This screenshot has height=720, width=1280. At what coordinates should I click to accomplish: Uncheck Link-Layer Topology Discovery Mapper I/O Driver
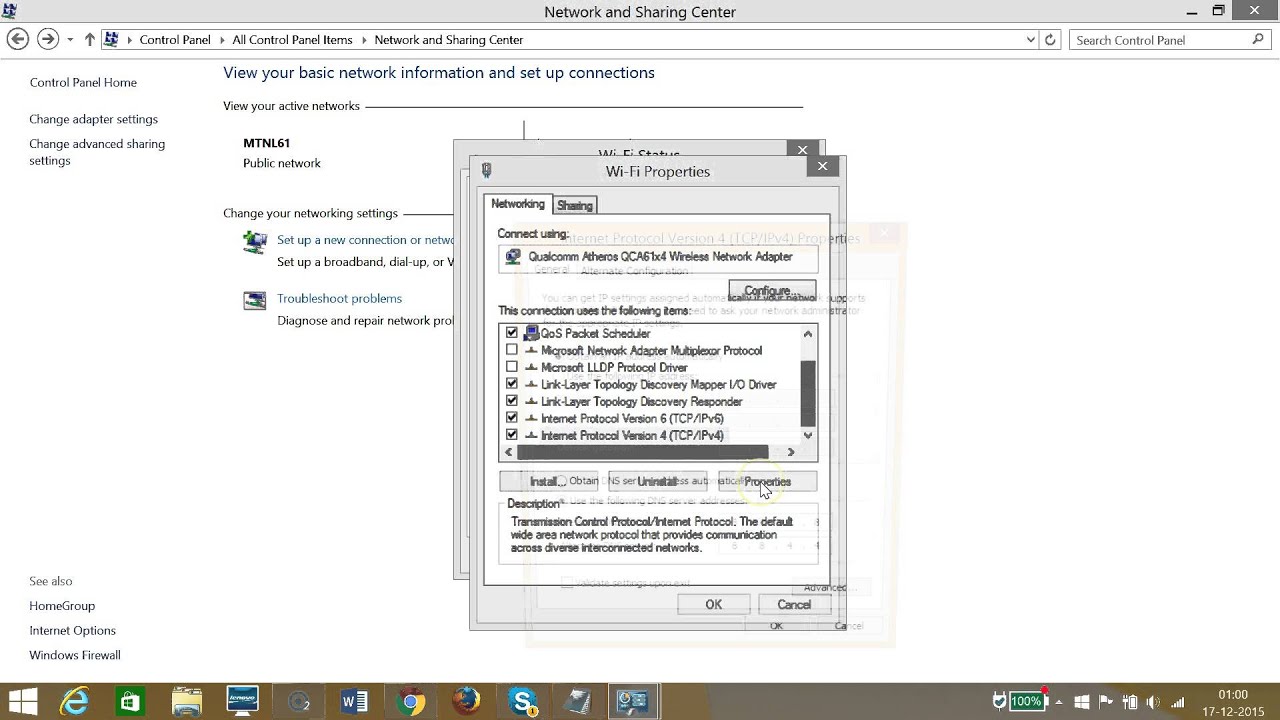pyautogui.click(x=512, y=384)
